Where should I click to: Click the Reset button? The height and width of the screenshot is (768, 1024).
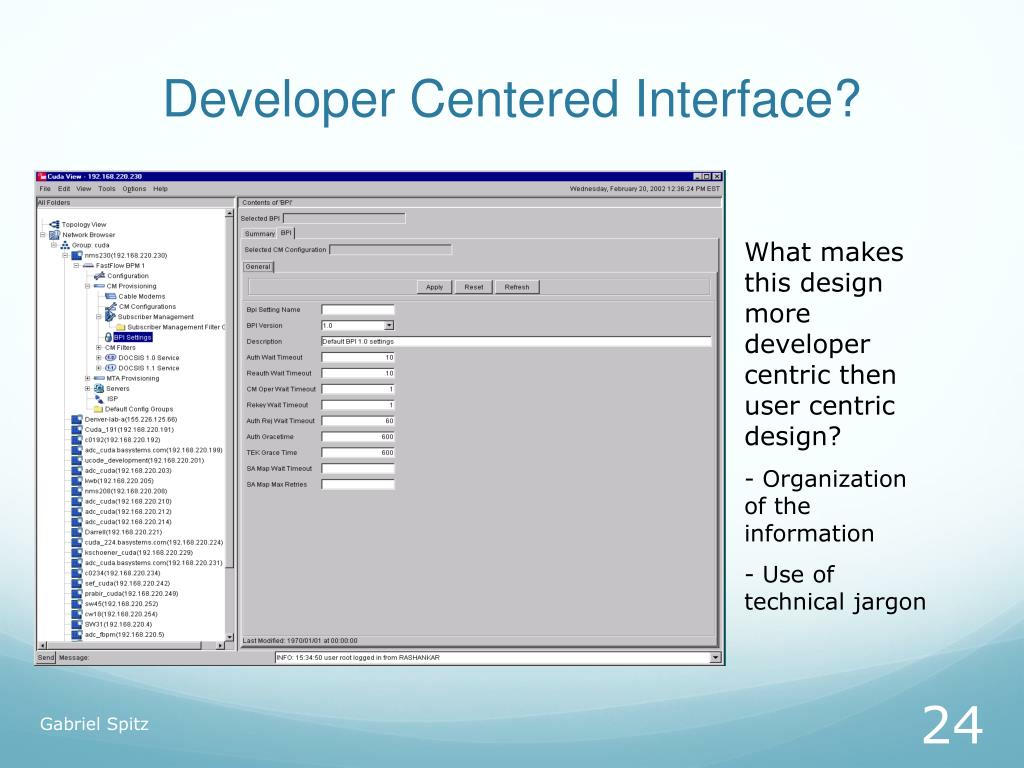[473, 287]
